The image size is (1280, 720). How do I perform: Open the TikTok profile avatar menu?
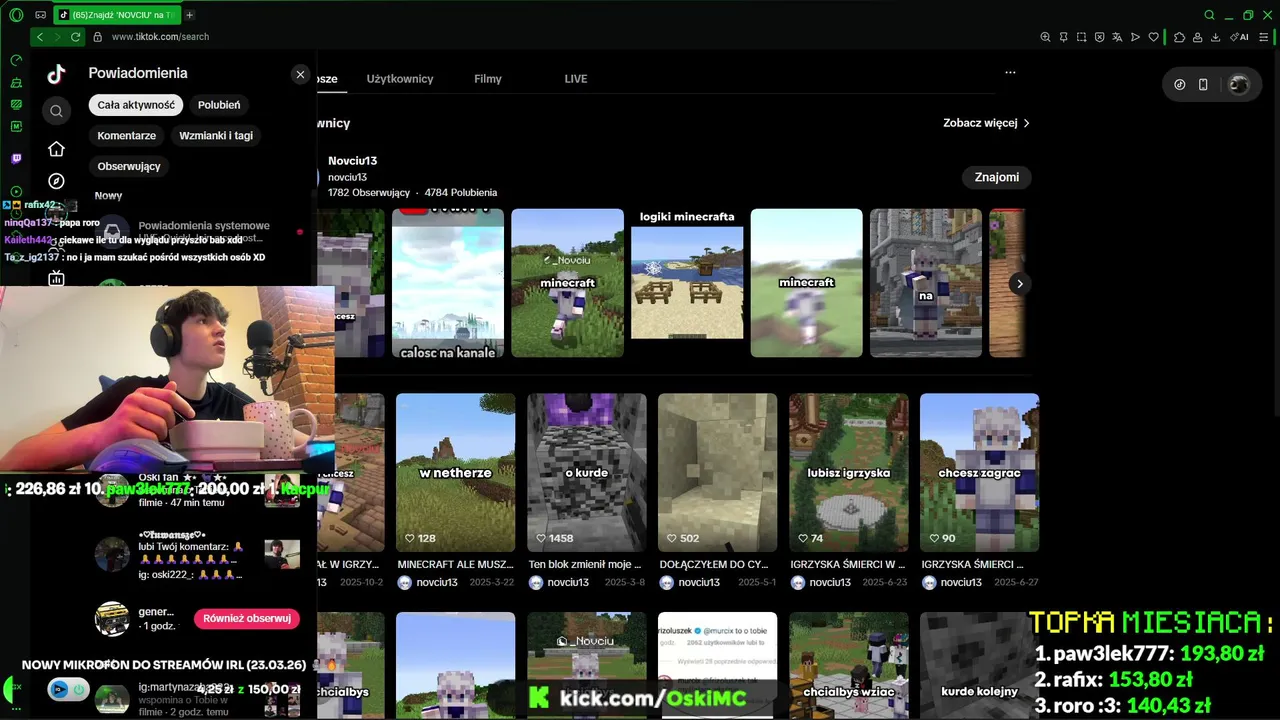[1239, 85]
